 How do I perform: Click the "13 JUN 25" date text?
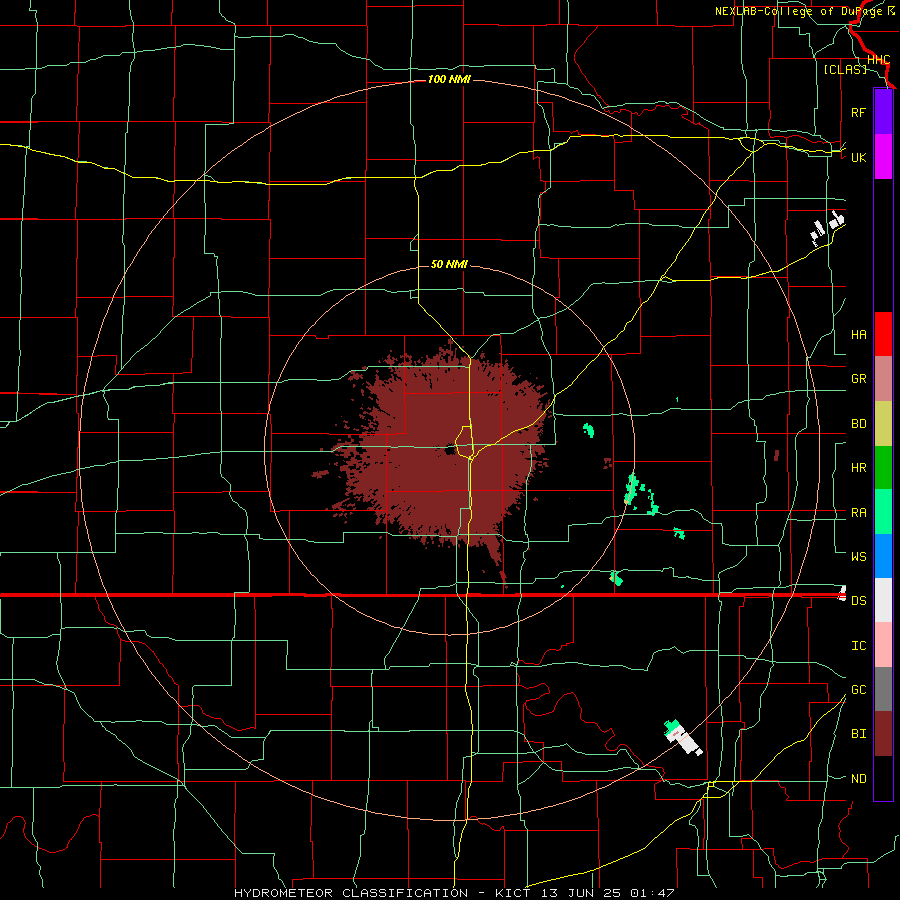[x=581, y=893]
